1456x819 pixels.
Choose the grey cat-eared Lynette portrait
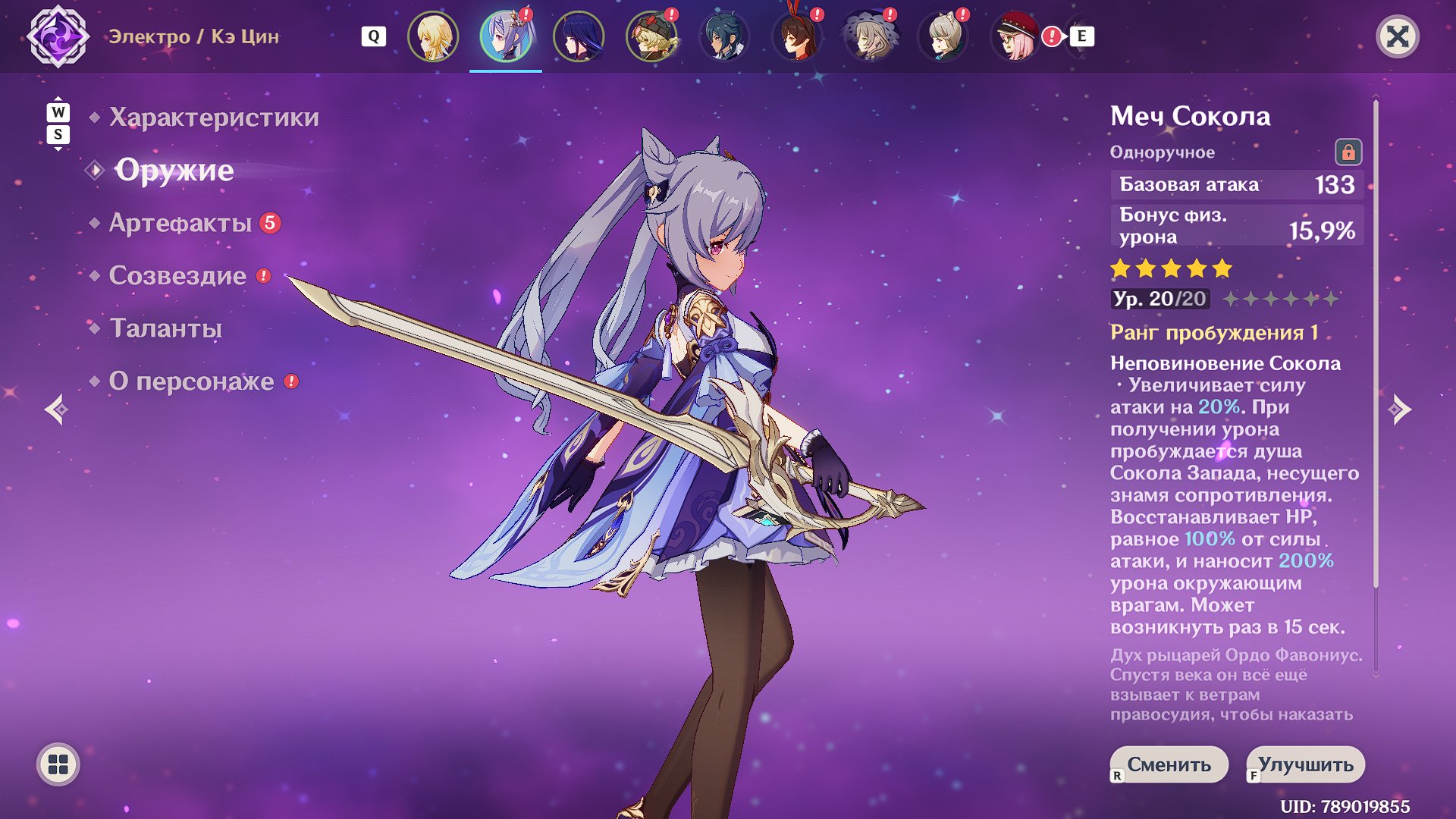pos(943,36)
